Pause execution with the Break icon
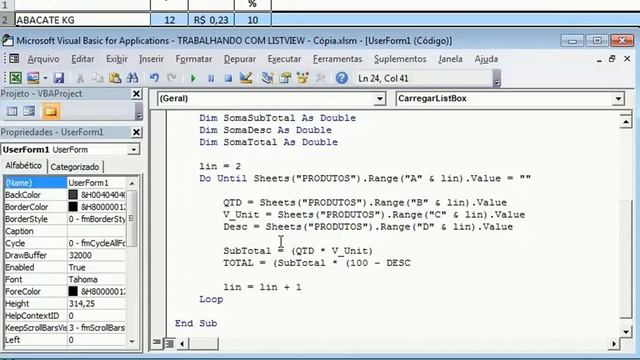Viewport: 640px width, 360px height. 211,78
